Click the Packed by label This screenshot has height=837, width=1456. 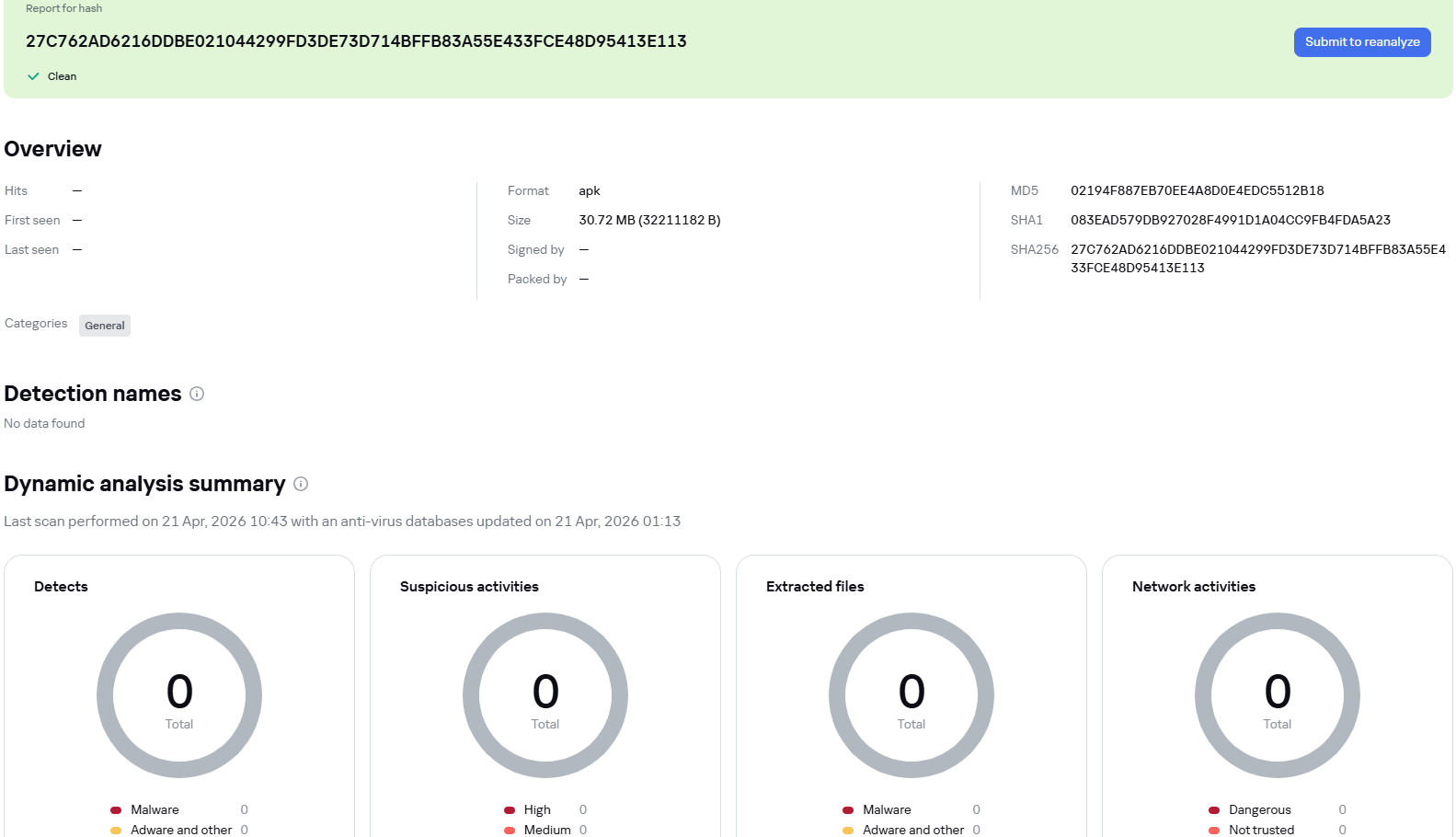[537, 279]
